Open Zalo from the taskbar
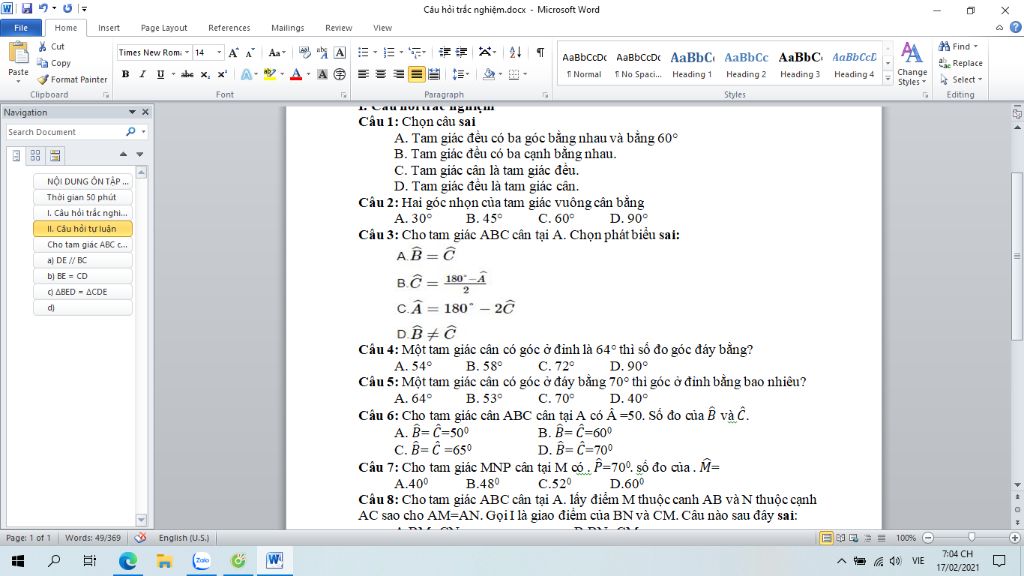 (x=202, y=560)
